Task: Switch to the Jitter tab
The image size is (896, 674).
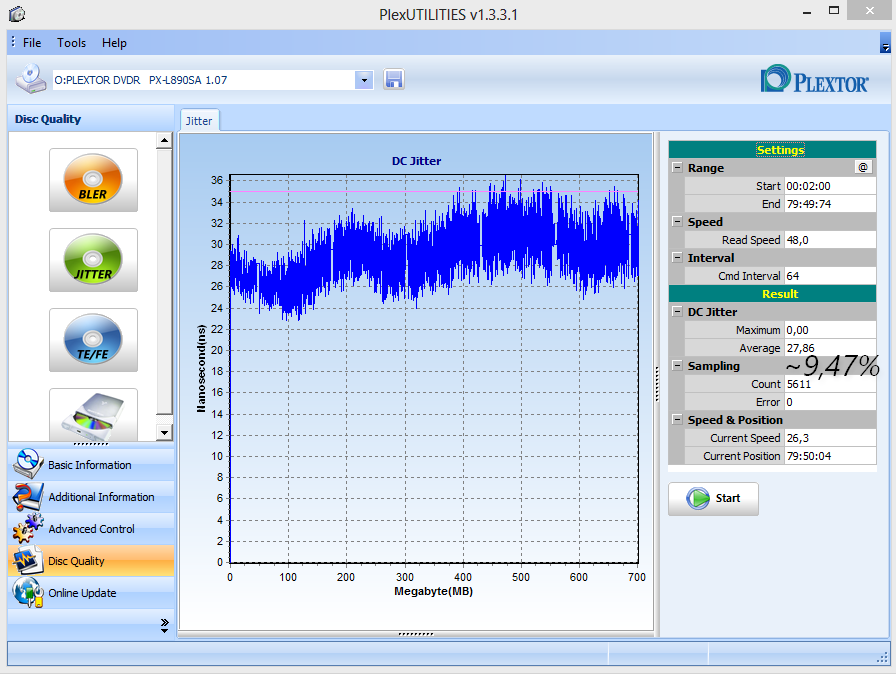Action: [x=199, y=121]
